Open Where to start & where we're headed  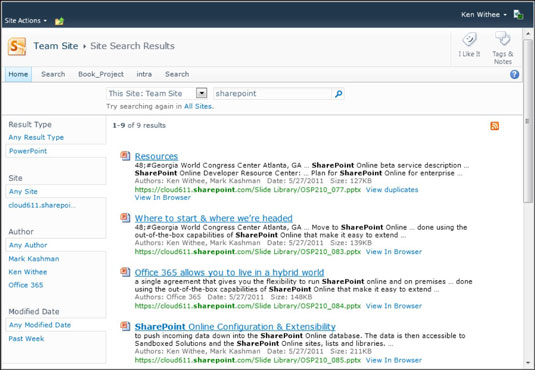[x=214, y=218]
